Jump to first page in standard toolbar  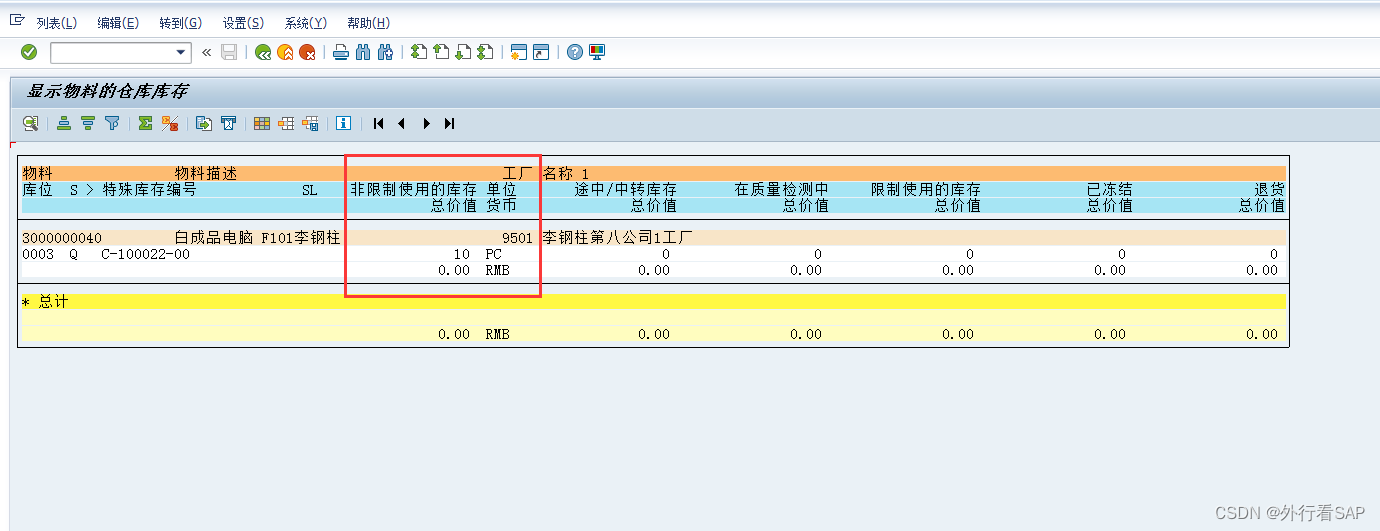(419, 52)
